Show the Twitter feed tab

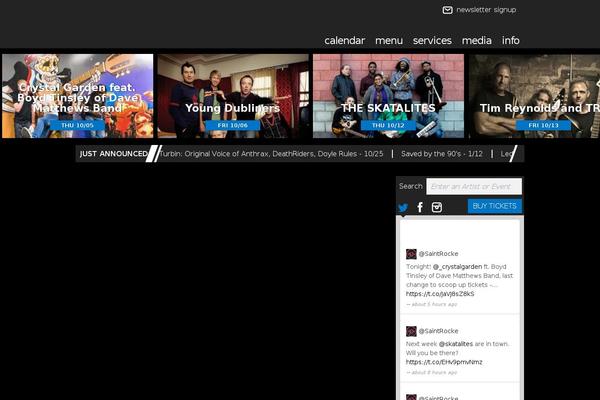pos(403,207)
